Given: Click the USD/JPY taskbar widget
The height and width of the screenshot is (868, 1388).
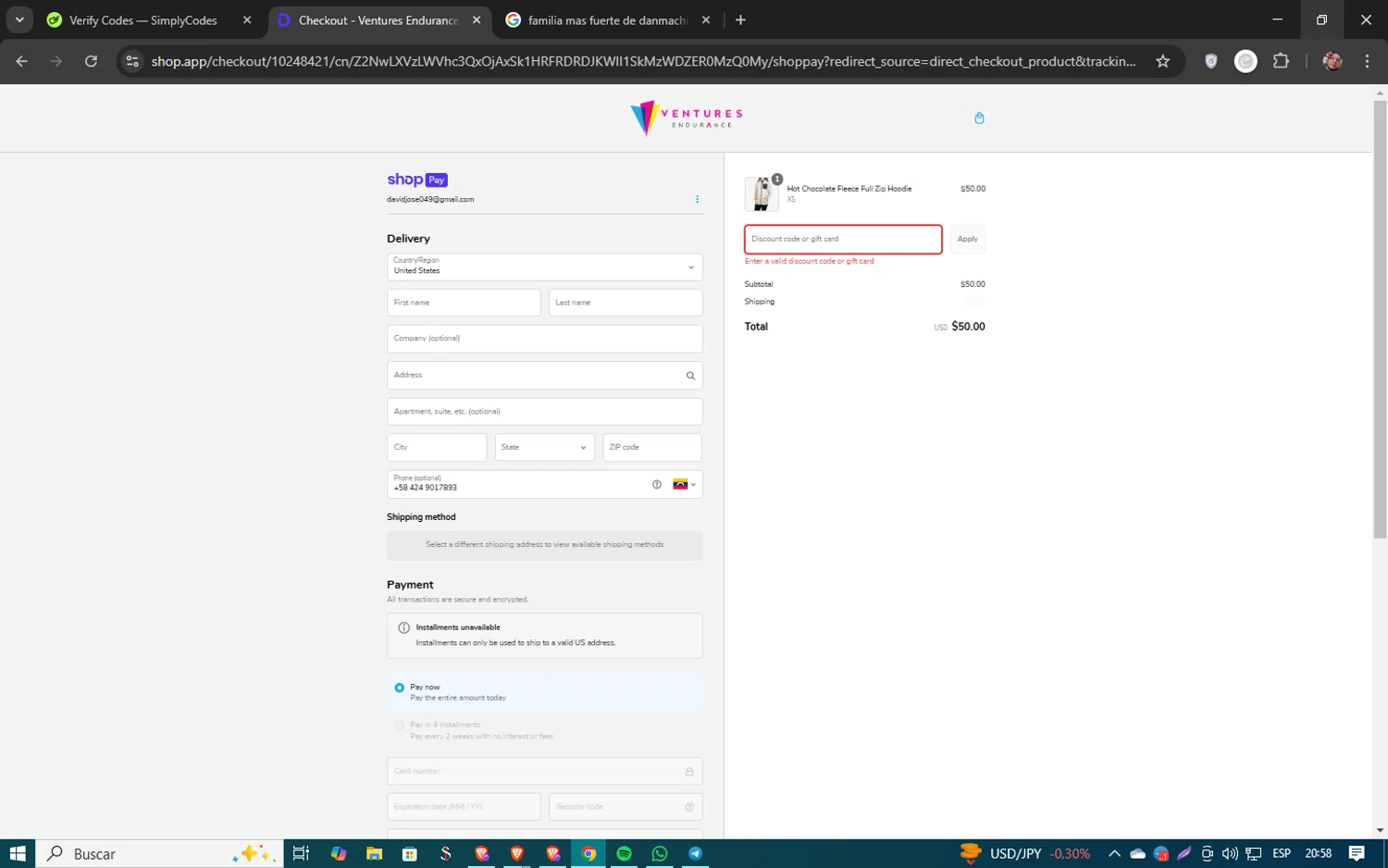Looking at the screenshot, I should click(1025, 853).
